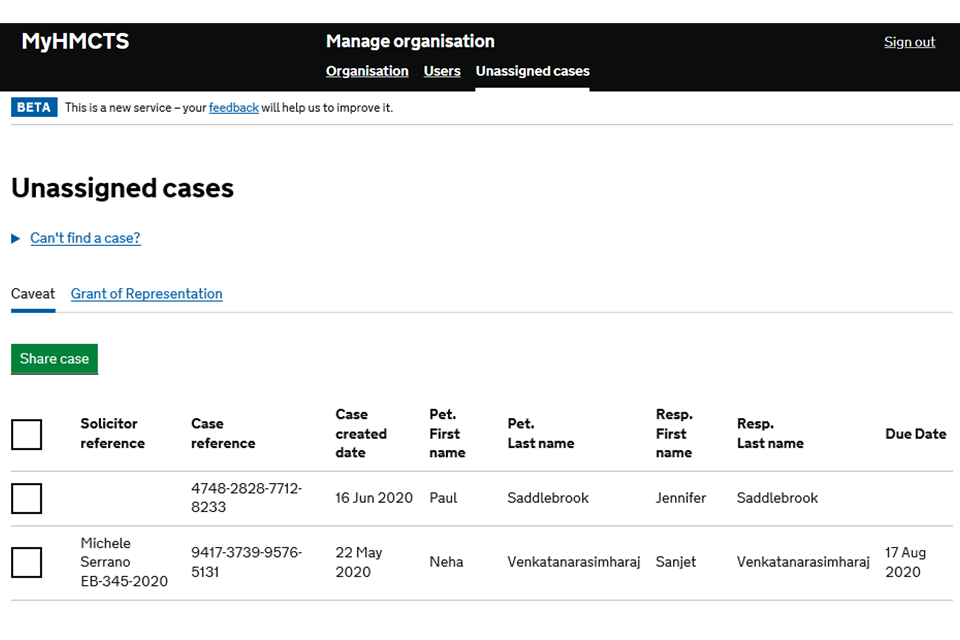Tick the select-all checkbox in table header
The width and height of the screenshot is (960, 640).
point(27,435)
